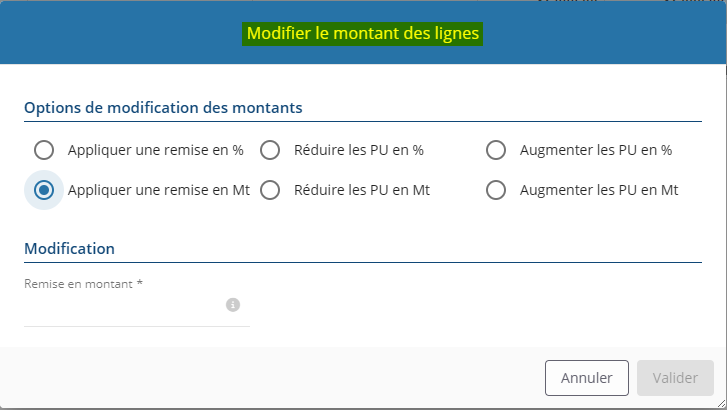Enable the 'Augmenter les PU en Mt' radio circle
This screenshot has width=727, height=410.
tap(496, 190)
